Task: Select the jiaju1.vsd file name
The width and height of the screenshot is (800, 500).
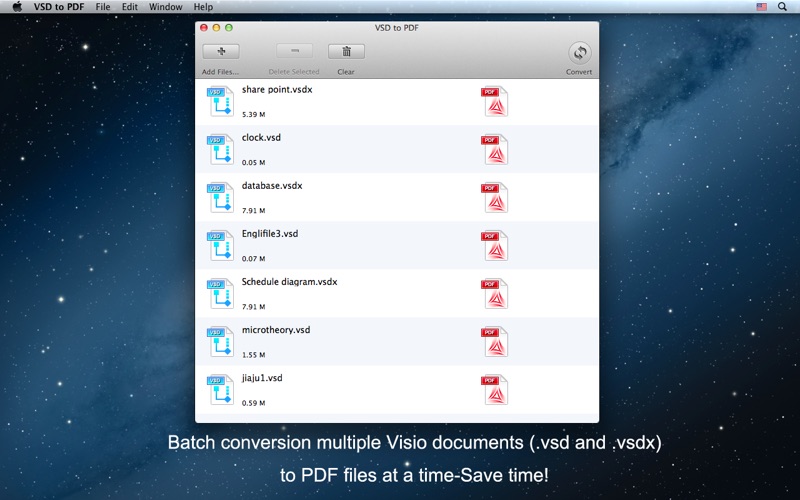Action: (262, 378)
